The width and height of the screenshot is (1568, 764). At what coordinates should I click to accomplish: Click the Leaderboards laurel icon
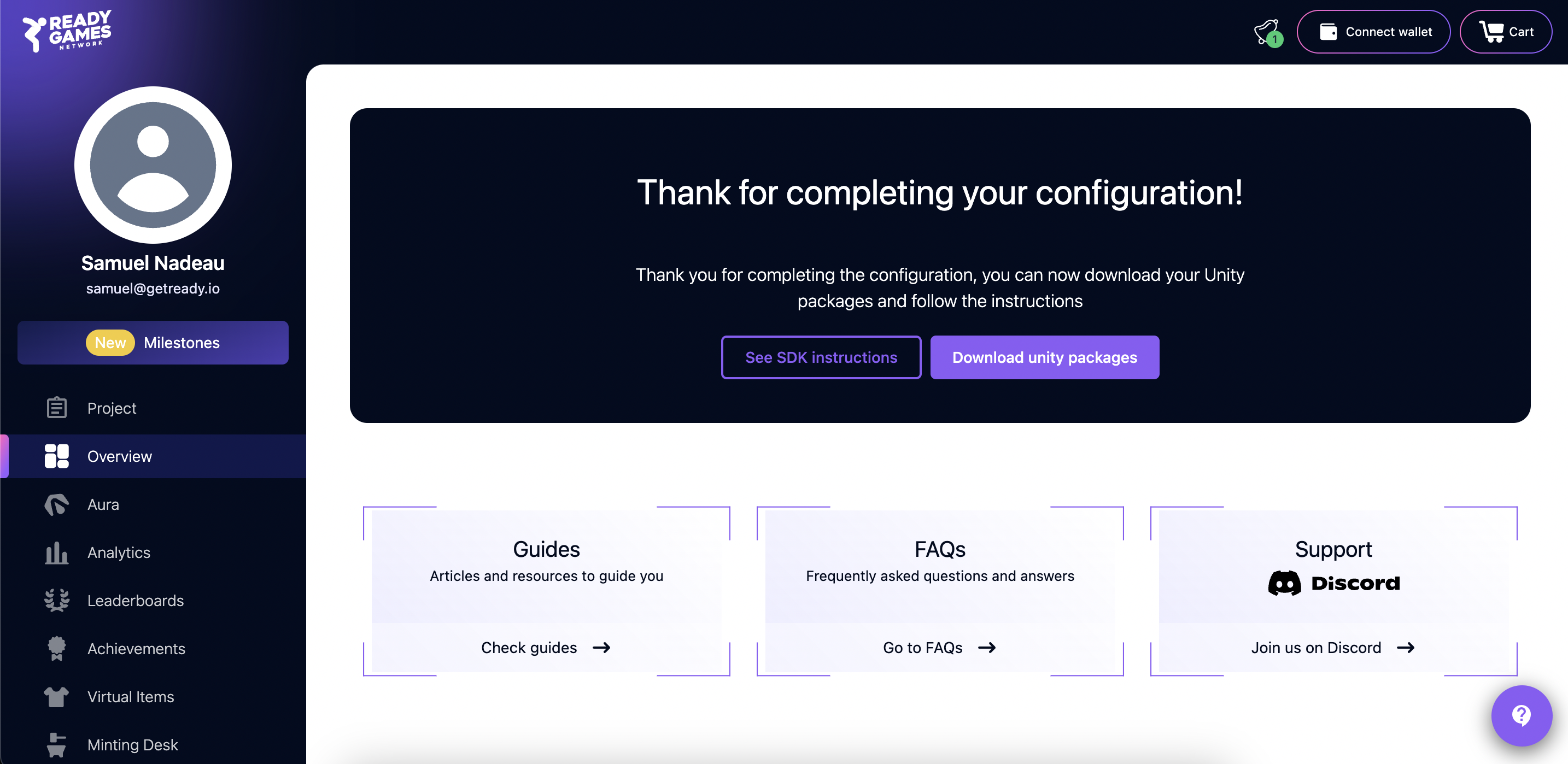[57, 601]
